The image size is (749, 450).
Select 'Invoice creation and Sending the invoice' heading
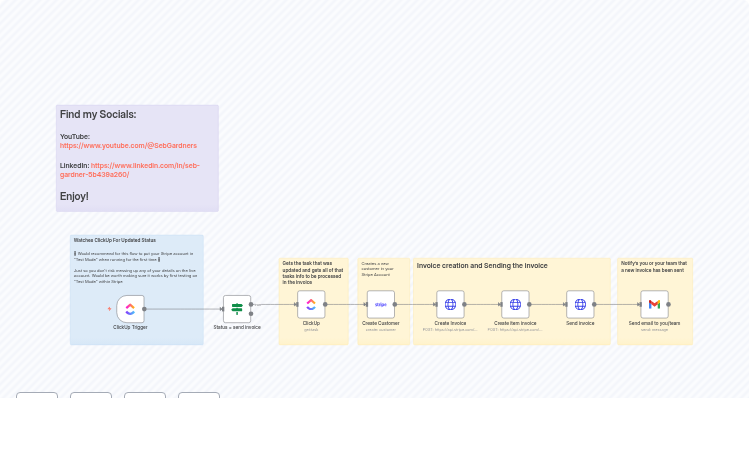(x=482, y=266)
